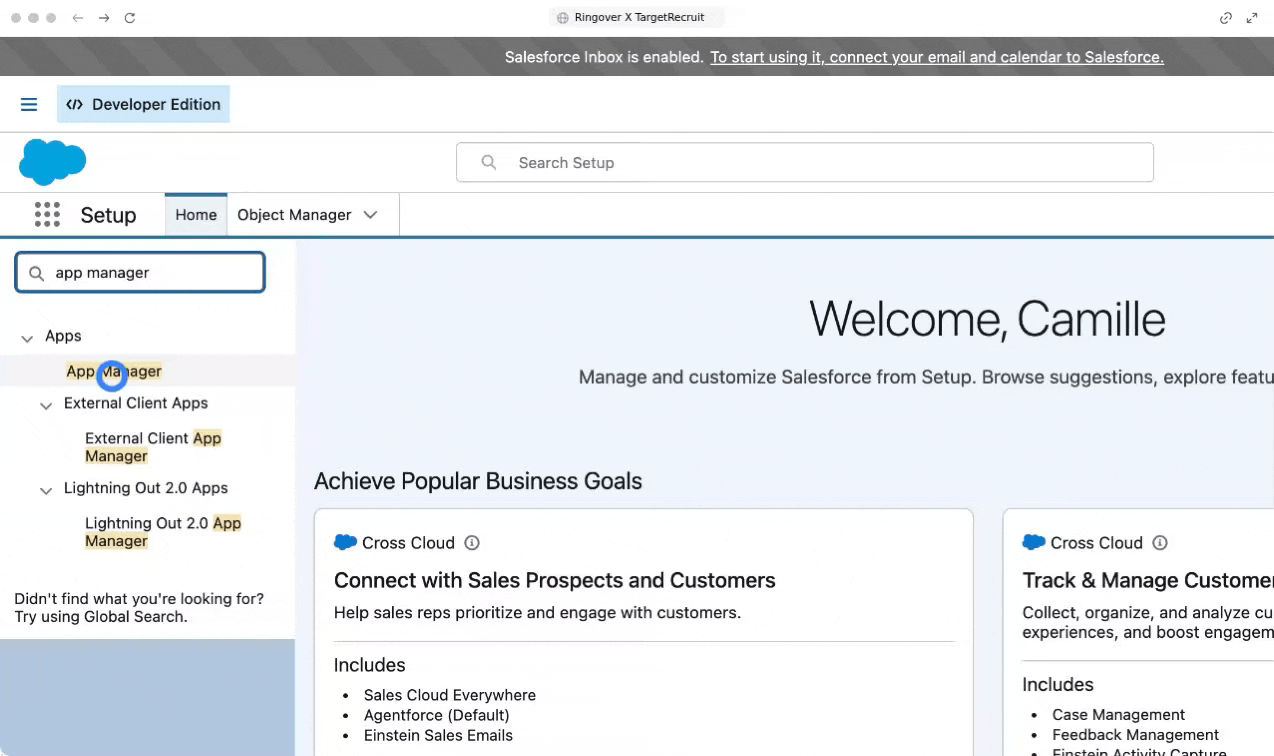Click the globe icon beside page title
Image resolution: width=1274 pixels, height=756 pixels.
click(563, 18)
